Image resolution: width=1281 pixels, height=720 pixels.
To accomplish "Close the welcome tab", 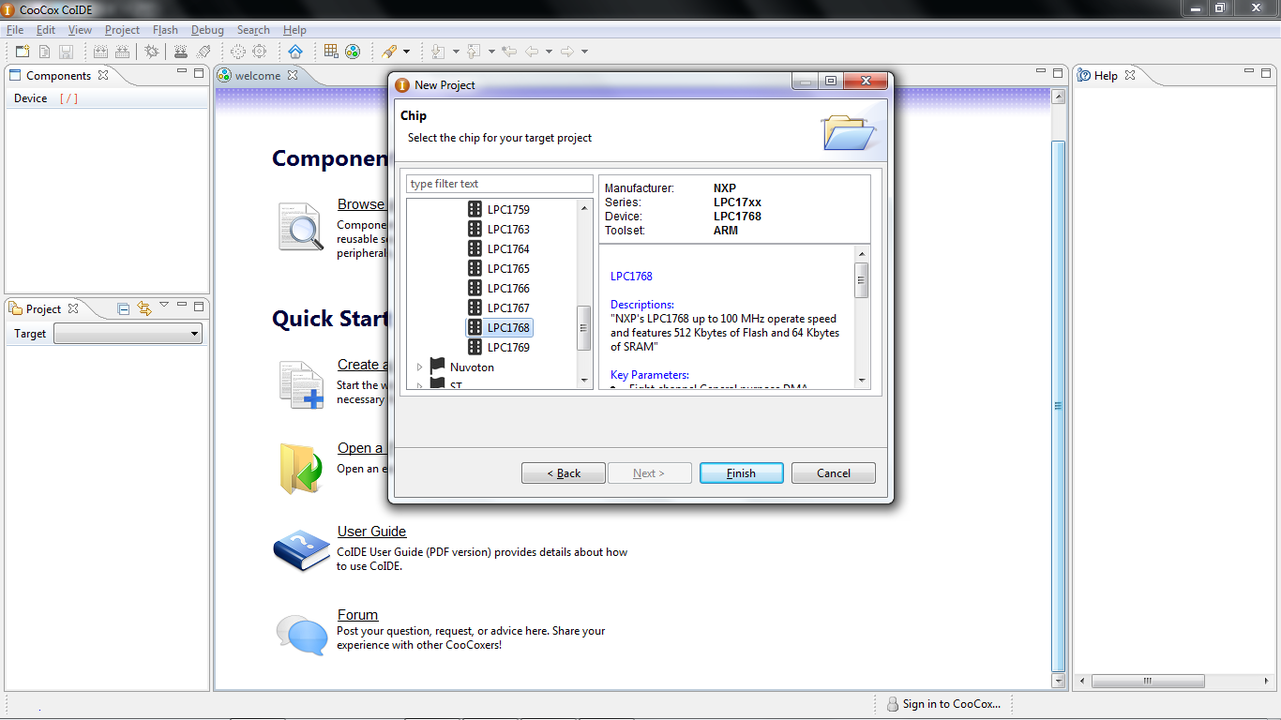I will tap(293, 75).
